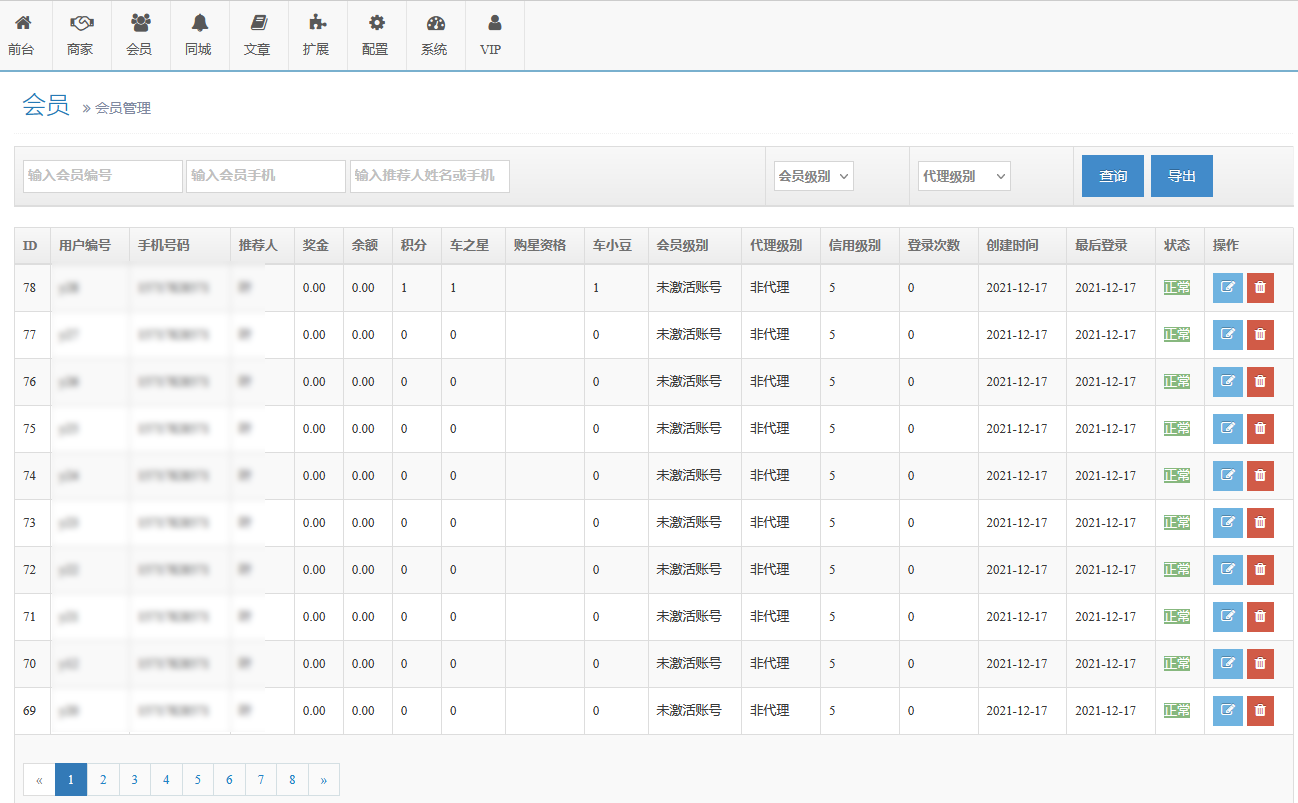Click the 导出 export button
The image size is (1298, 803).
[1181, 176]
